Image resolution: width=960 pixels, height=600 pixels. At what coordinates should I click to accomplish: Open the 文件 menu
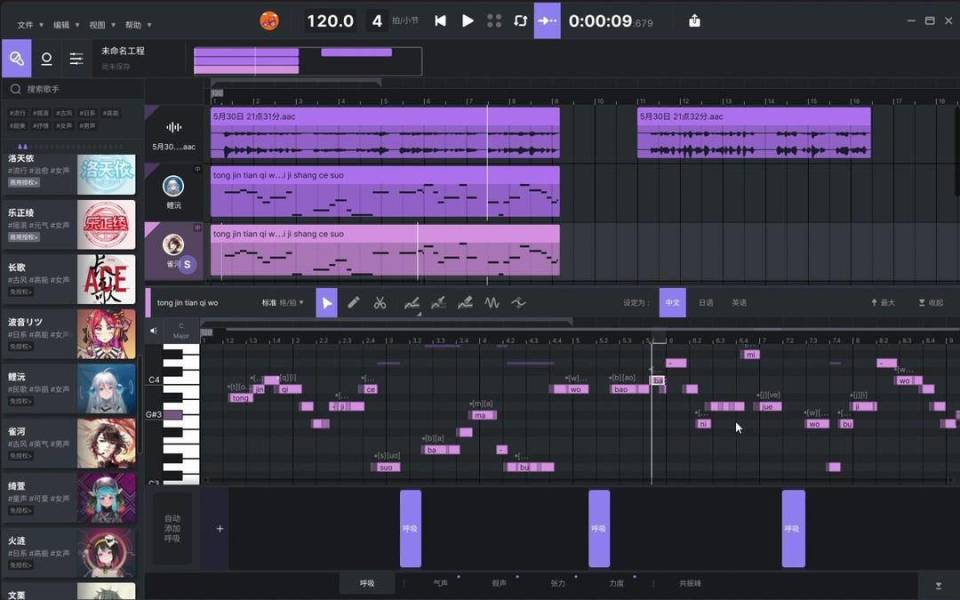click(29, 24)
